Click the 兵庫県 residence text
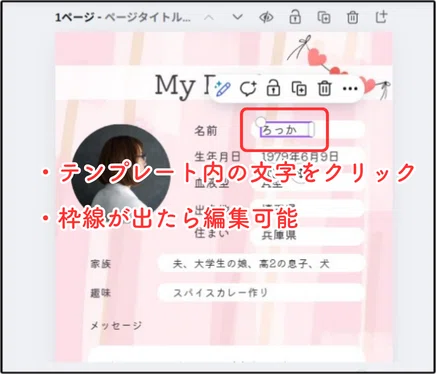The height and width of the screenshot is (375, 439). pyautogui.click(x=279, y=235)
